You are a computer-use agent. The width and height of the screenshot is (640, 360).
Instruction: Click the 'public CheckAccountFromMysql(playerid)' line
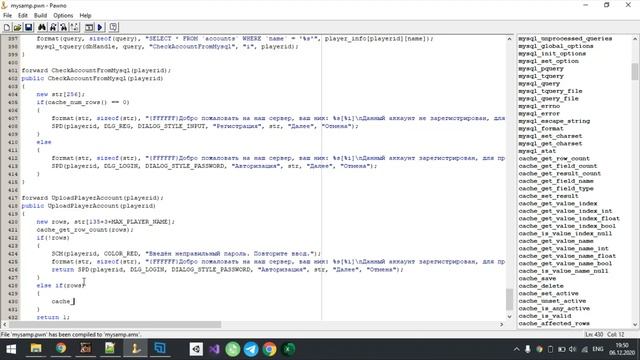click(92, 78)
